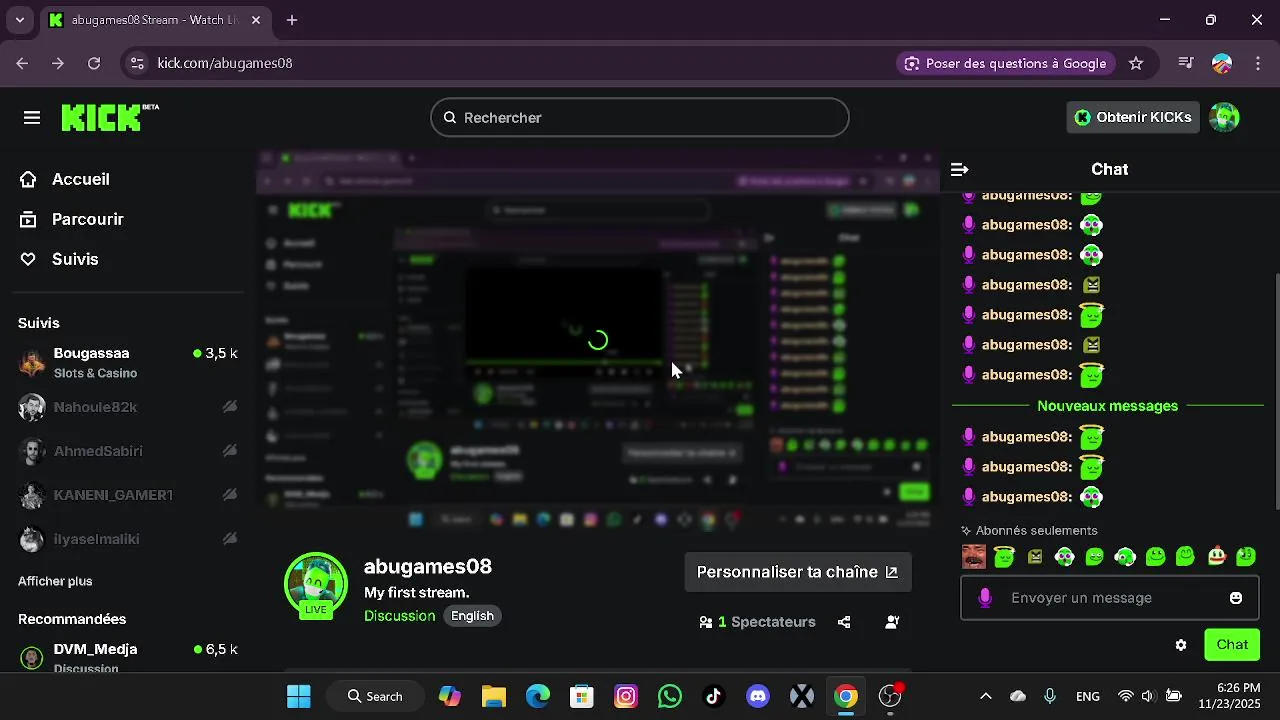Screen dimensions: 1280x720
Task: Click the Discussion category link
Action: pos(399,616)
